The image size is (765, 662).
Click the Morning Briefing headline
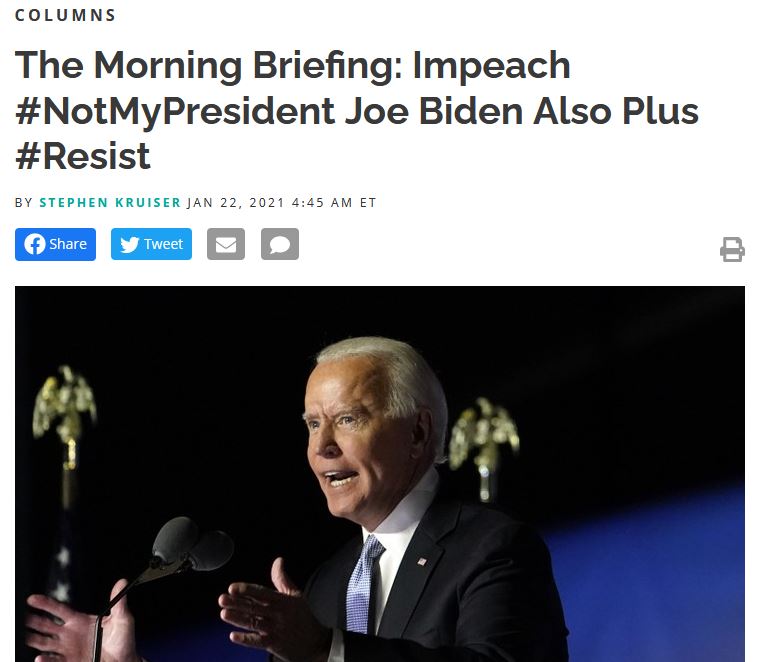tap(357, 110)
